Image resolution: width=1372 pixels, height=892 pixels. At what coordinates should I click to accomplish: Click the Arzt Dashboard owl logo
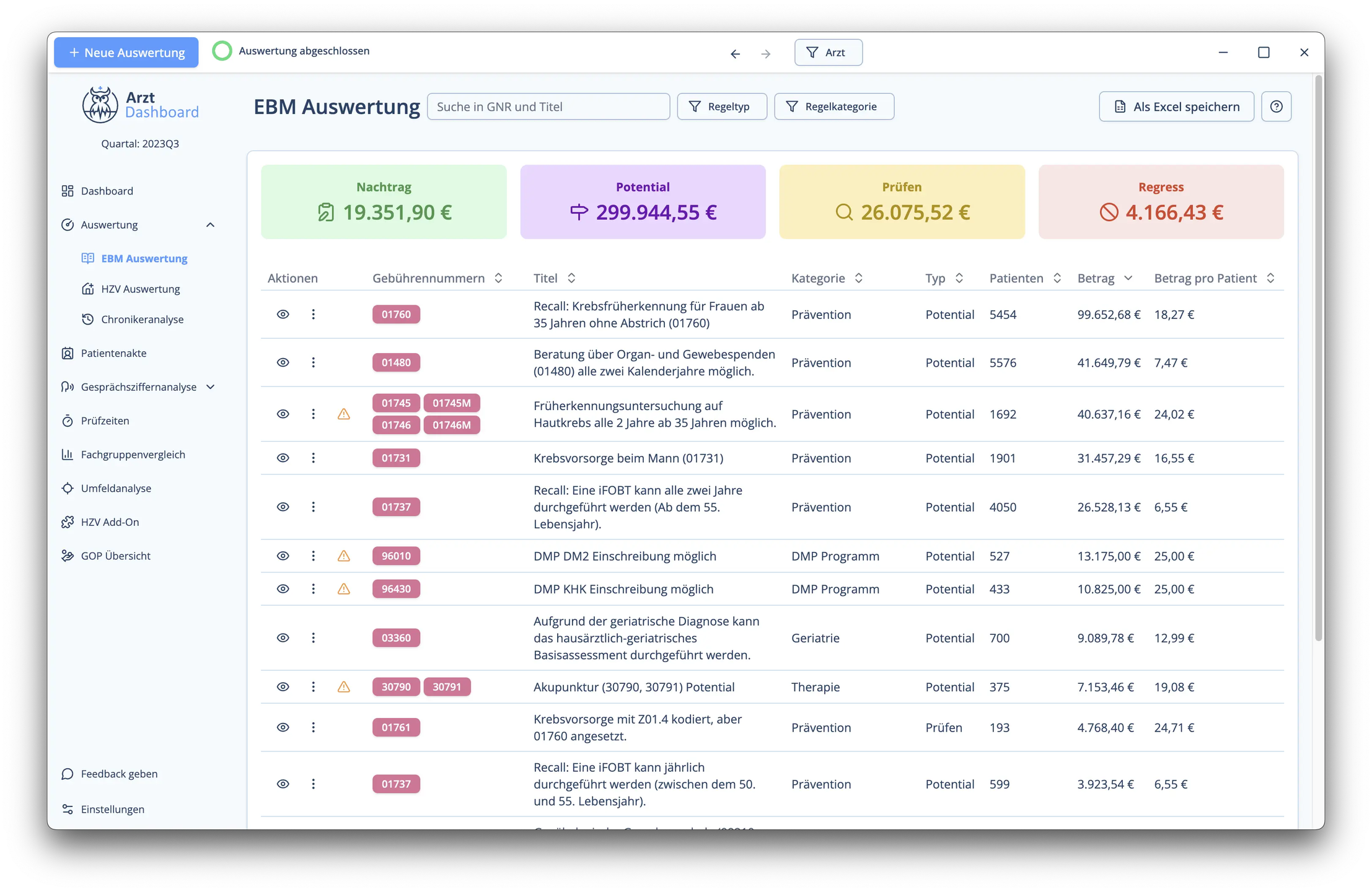tap(100, 105)
